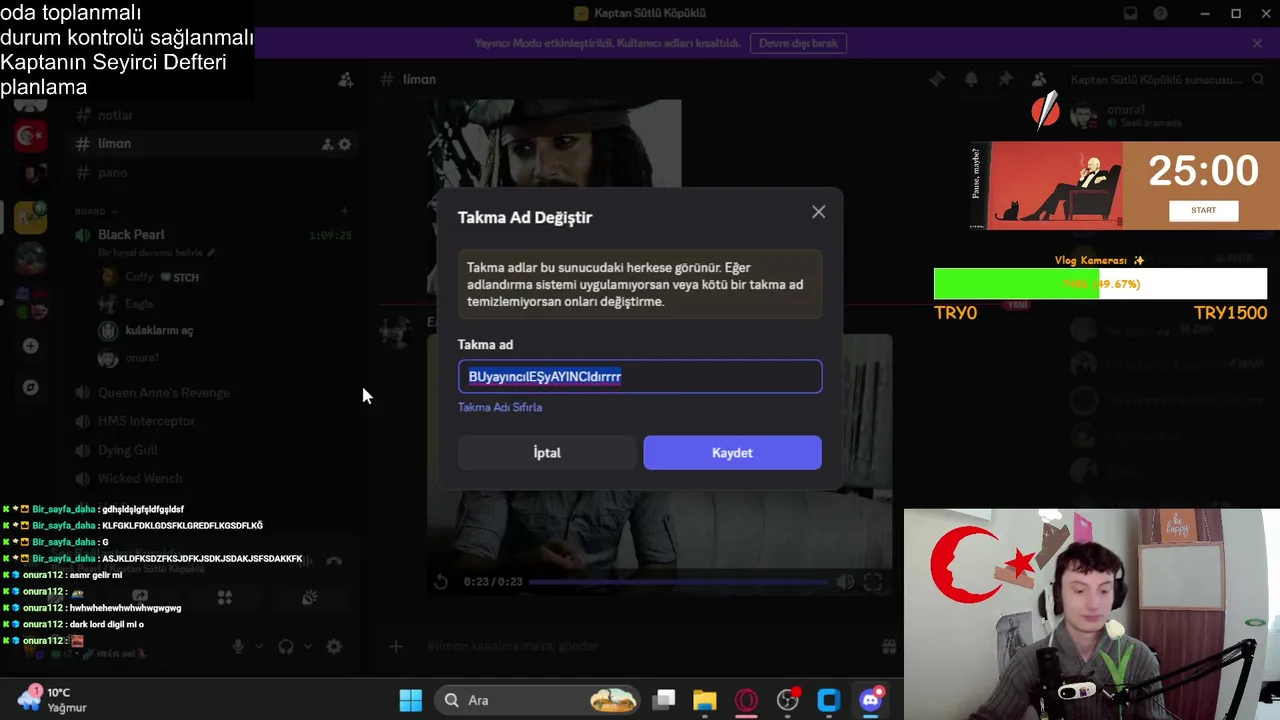Open File Explorer from the taskbar
Screen dimensions: 1280x720
(x=705, y=700)
